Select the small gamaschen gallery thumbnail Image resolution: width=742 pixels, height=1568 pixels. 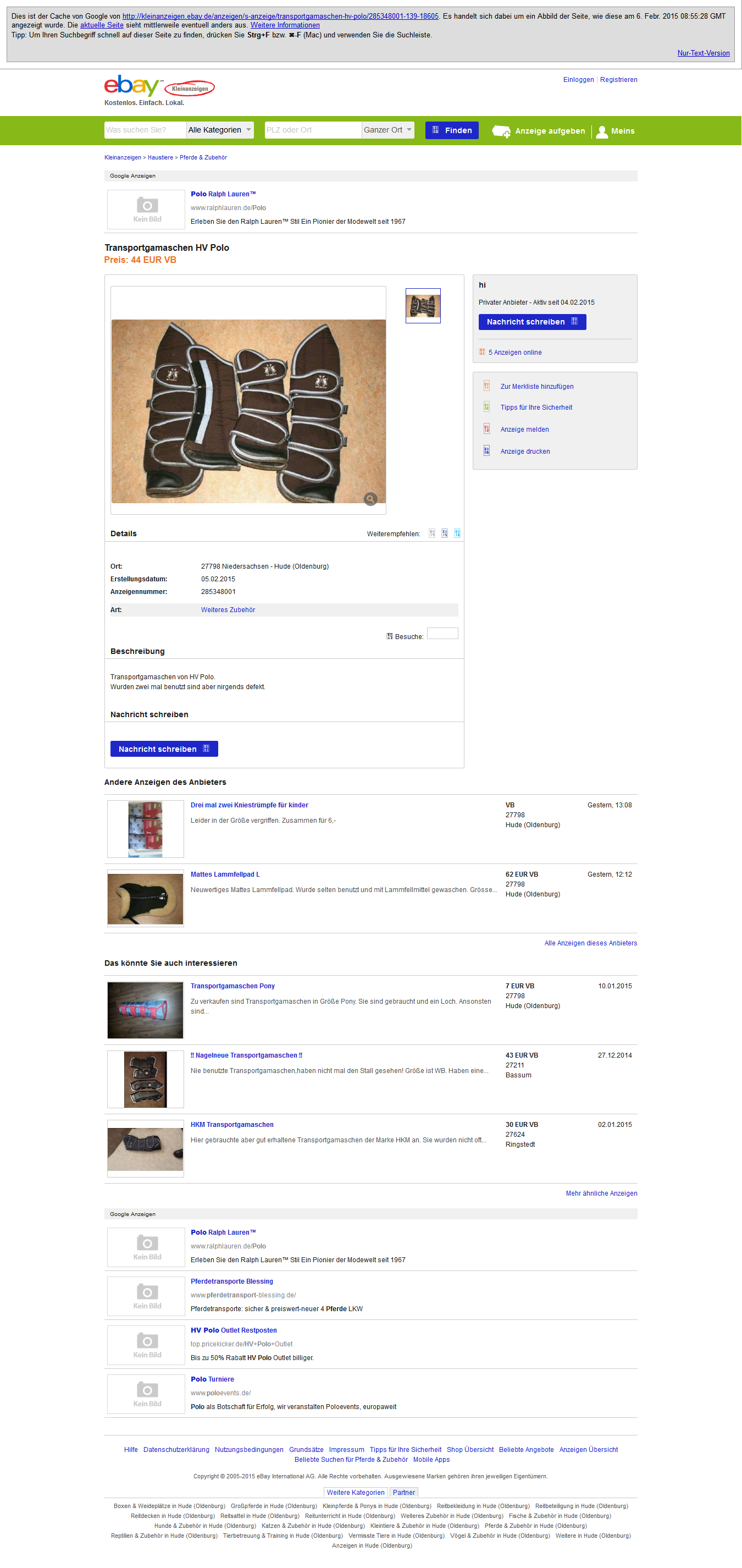pos(423,306)
